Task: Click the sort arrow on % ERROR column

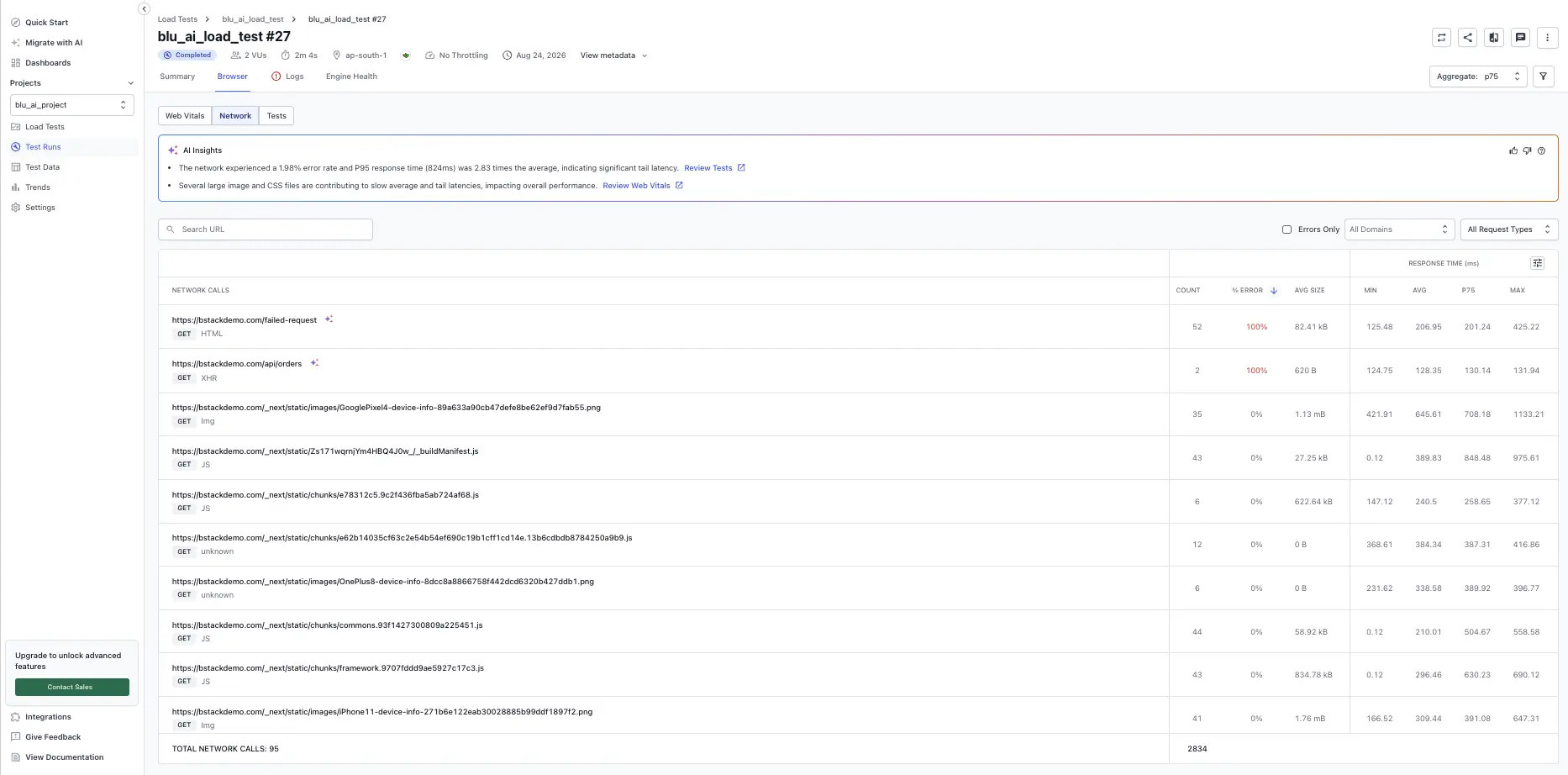Action: (x=1274, y=290)
